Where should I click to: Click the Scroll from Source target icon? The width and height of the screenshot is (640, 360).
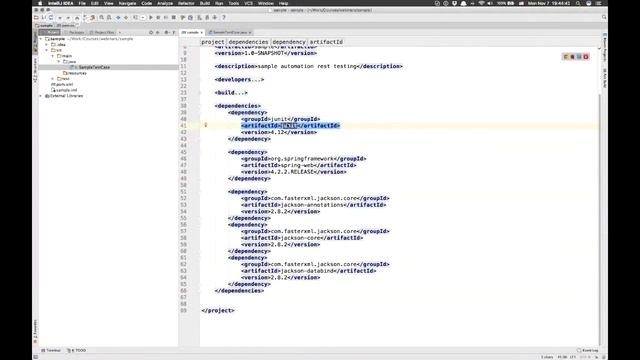tap(151, 32)
